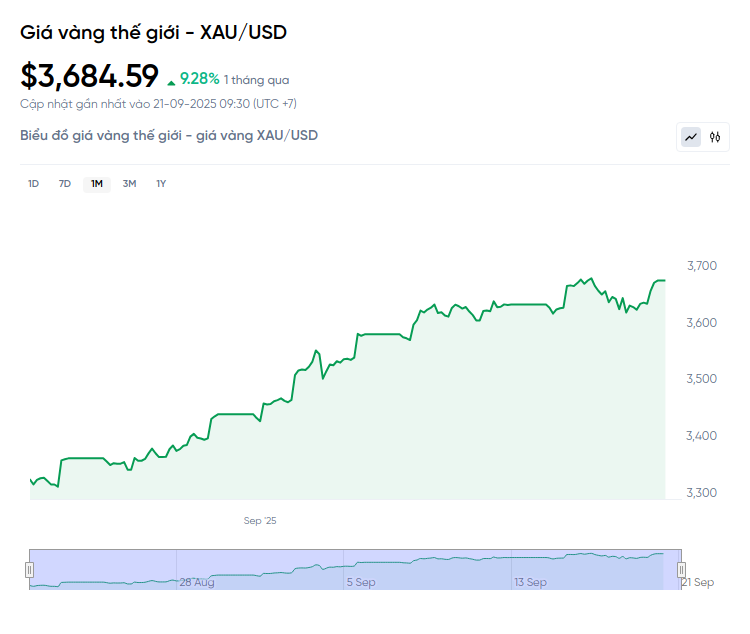This screenshot has height=634, width=750.
Task: Click the 13 Sep marker in the navigator
Action: click(x=530, y=582)
